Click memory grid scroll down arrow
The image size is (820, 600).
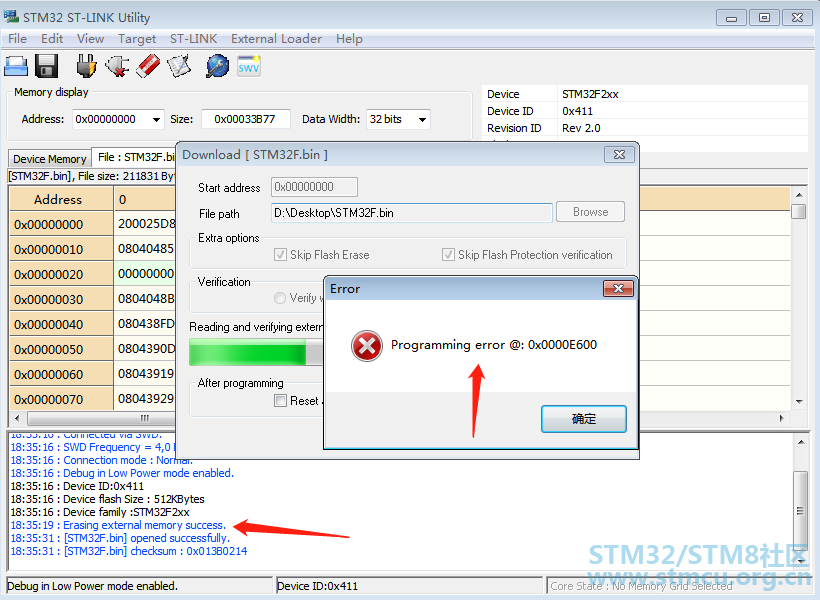point(799,402)
